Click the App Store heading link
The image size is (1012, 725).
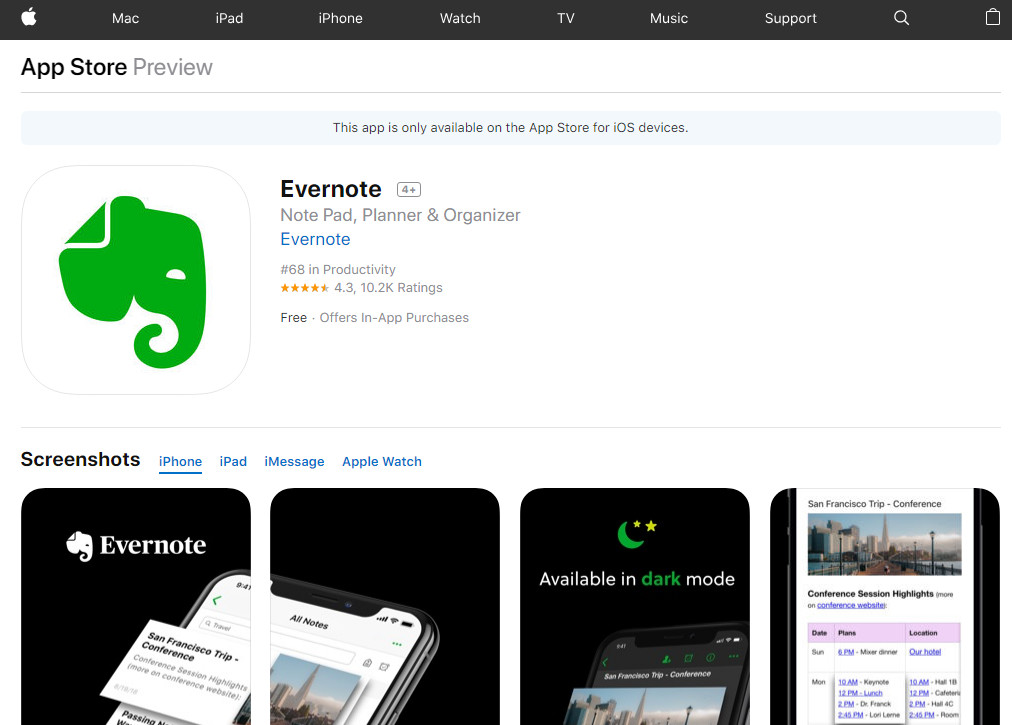tap(74, 67)
